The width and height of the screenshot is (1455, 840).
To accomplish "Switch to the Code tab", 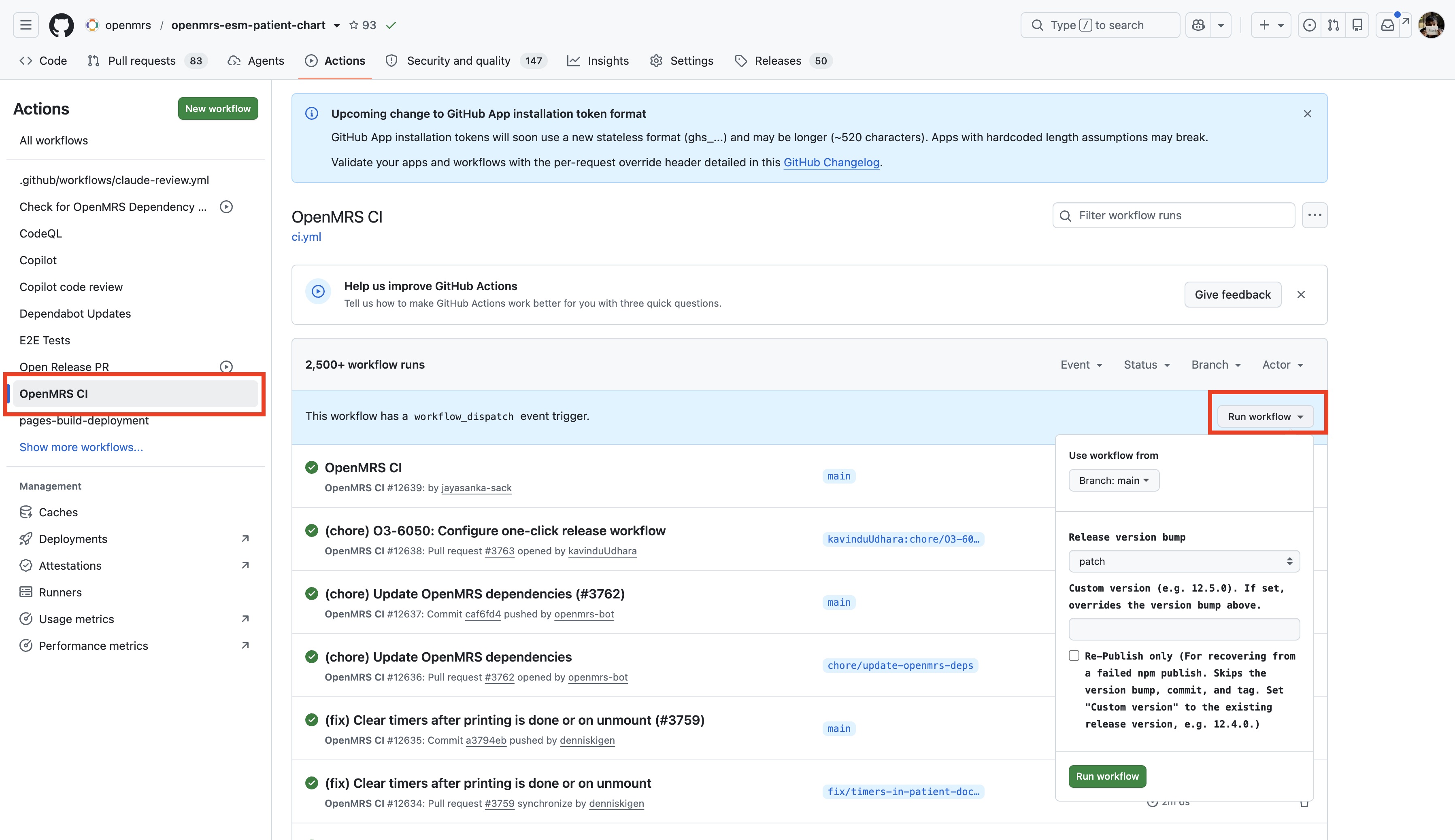I will (43, 61).
